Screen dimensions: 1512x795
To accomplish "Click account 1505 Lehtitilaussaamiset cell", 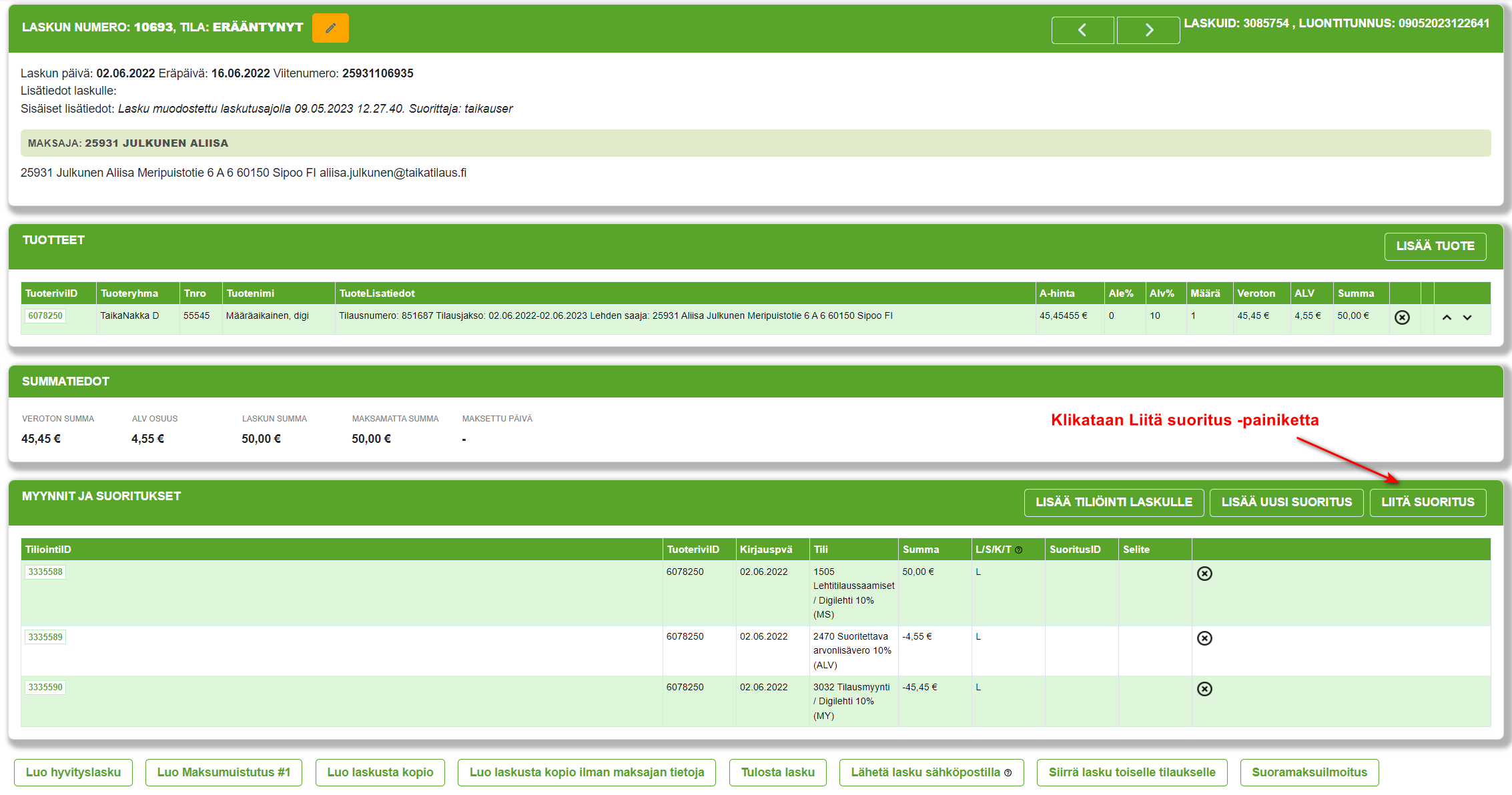I will coord(853,593).
